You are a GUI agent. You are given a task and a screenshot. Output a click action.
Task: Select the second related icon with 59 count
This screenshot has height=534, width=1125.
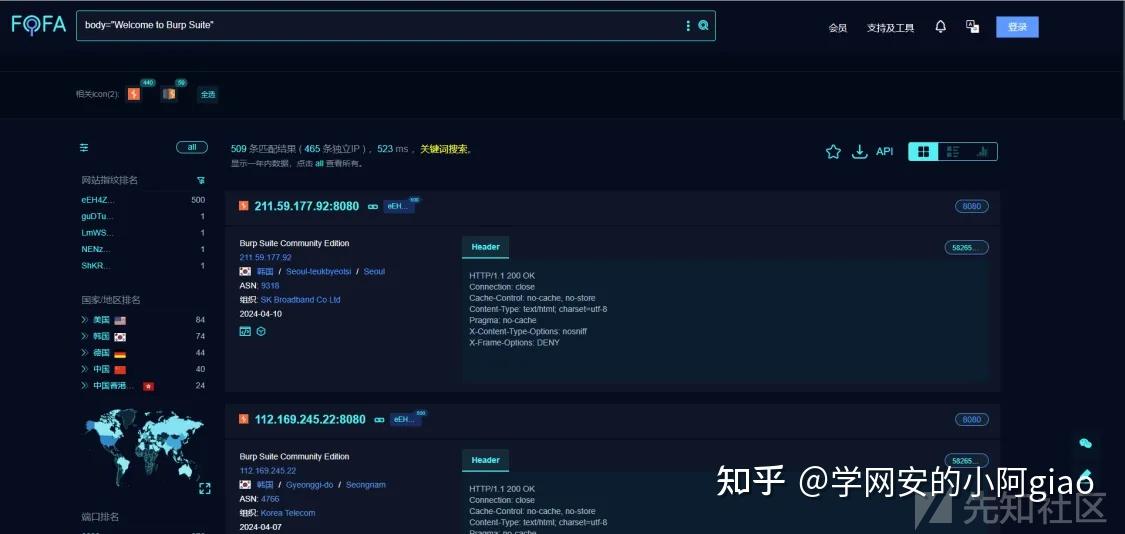pyautogui.click(x=169, y=93)
